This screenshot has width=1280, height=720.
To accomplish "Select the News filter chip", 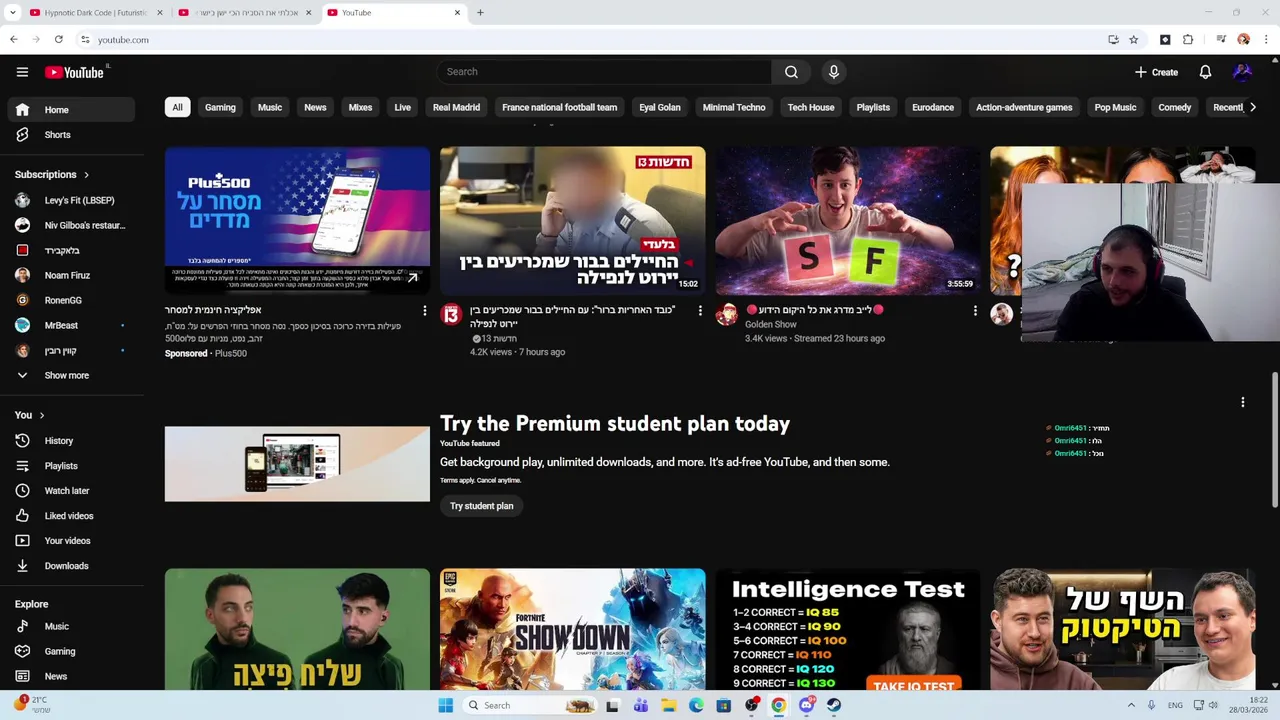I will (315, 107).
